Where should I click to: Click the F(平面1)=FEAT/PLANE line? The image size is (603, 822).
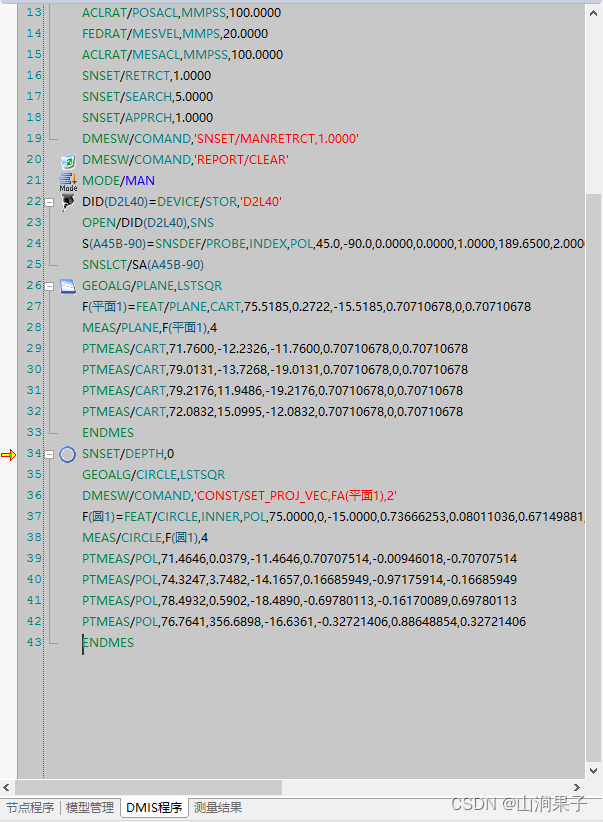coord(307,306)
